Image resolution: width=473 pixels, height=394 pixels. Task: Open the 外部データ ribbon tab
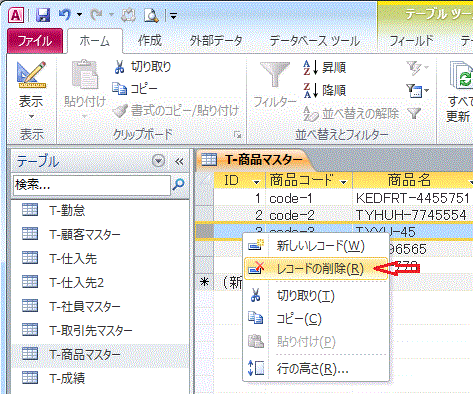pyautogui.click(x=216, y=41)
